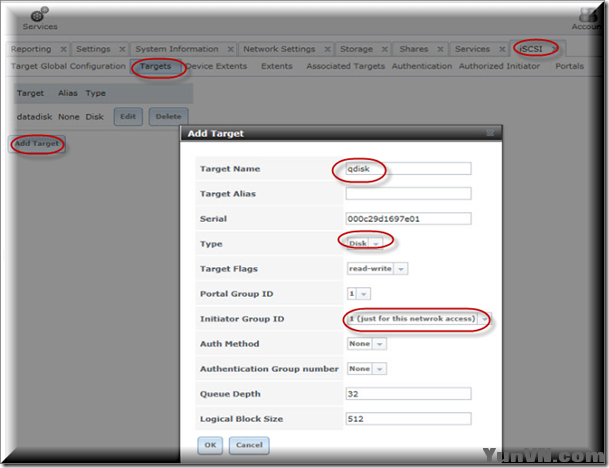
Task: Select the datadisk row name
Action: [34, 117]
